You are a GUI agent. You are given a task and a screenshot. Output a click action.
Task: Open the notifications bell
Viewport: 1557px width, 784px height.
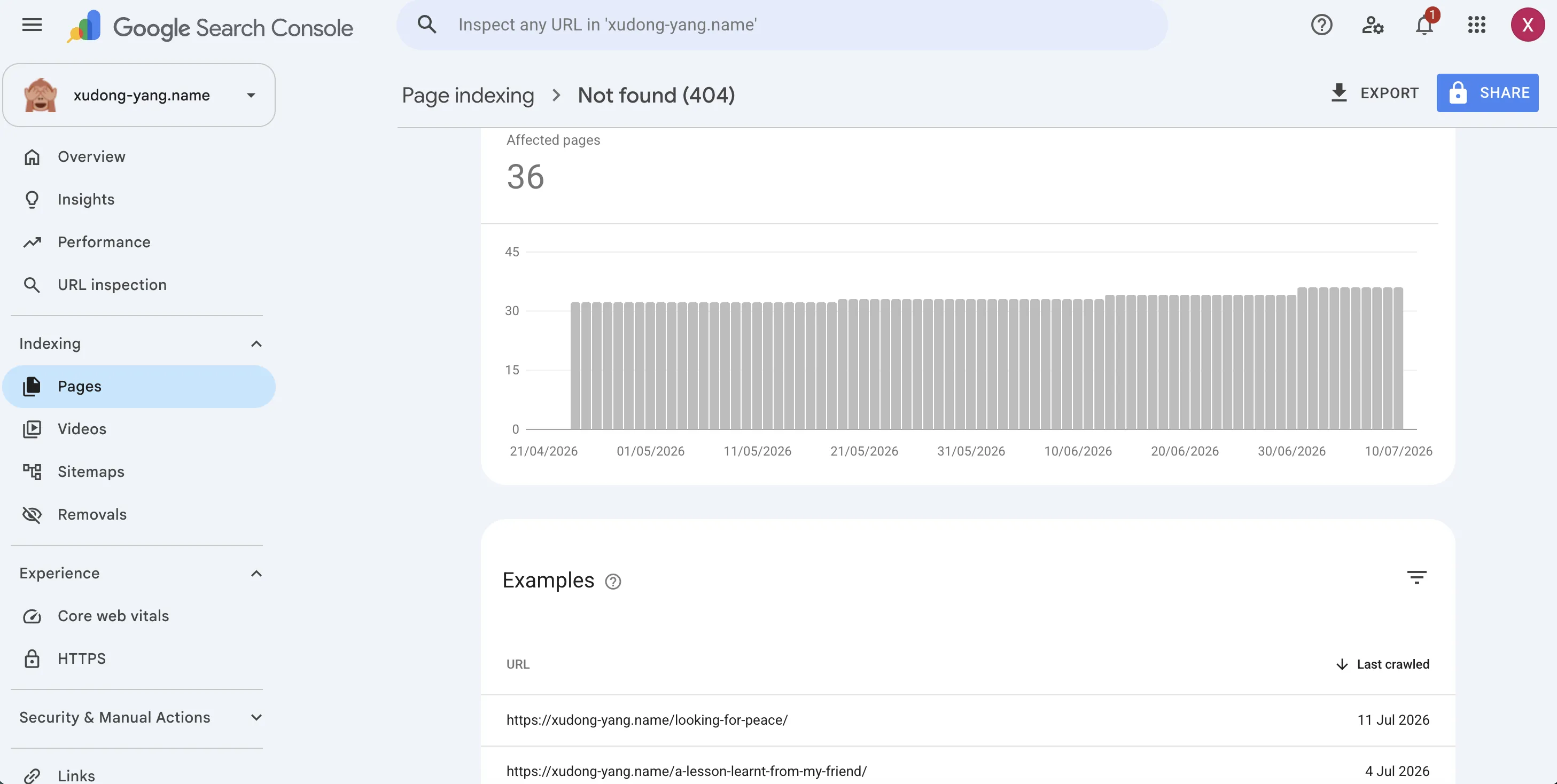point(1424,25)
